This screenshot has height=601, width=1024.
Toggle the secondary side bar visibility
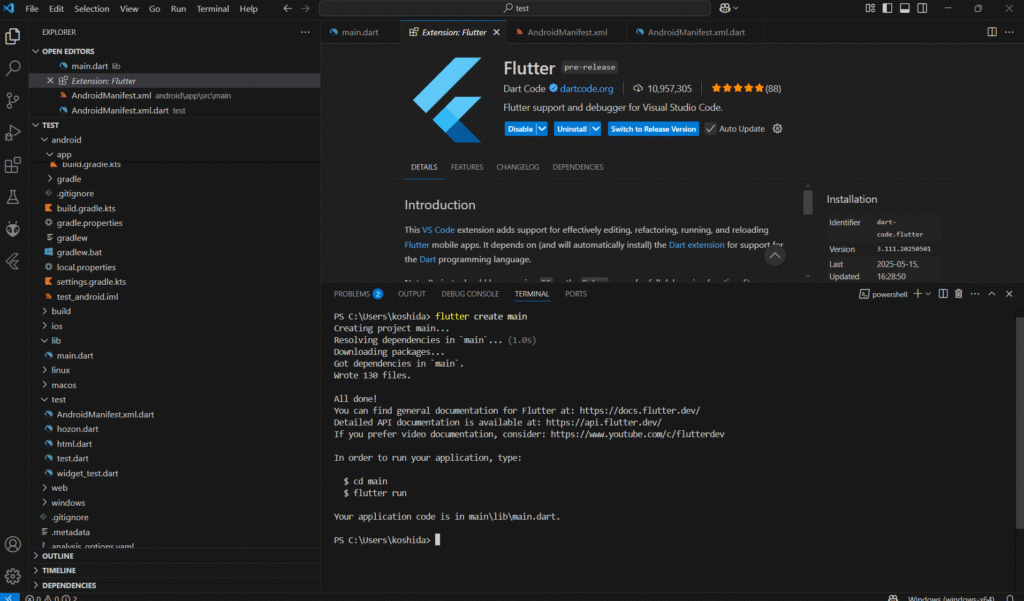[922, 8]
